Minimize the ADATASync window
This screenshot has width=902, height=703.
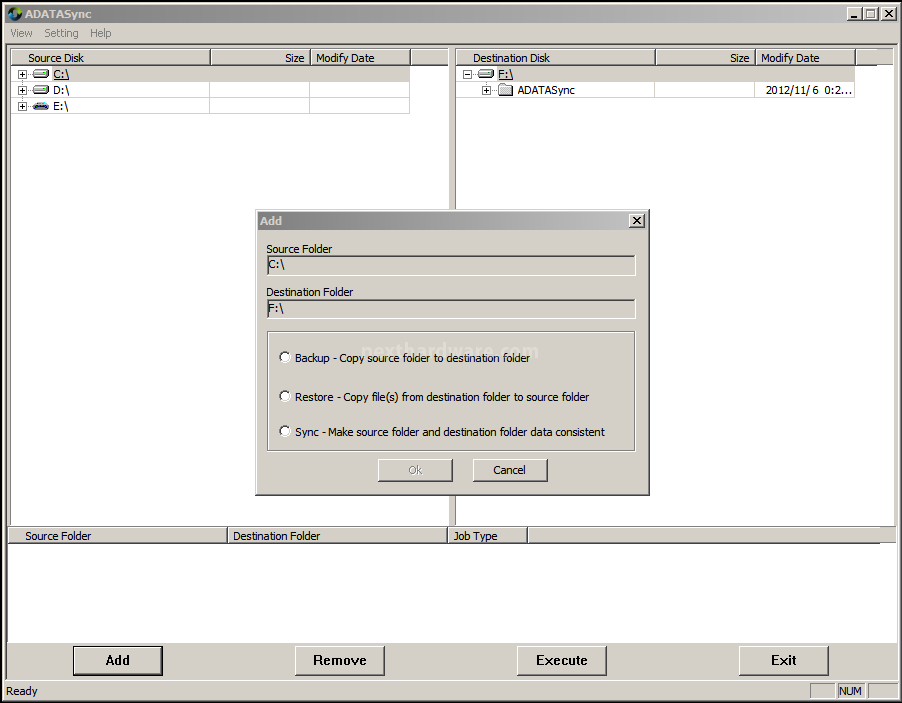pos(854,14)
